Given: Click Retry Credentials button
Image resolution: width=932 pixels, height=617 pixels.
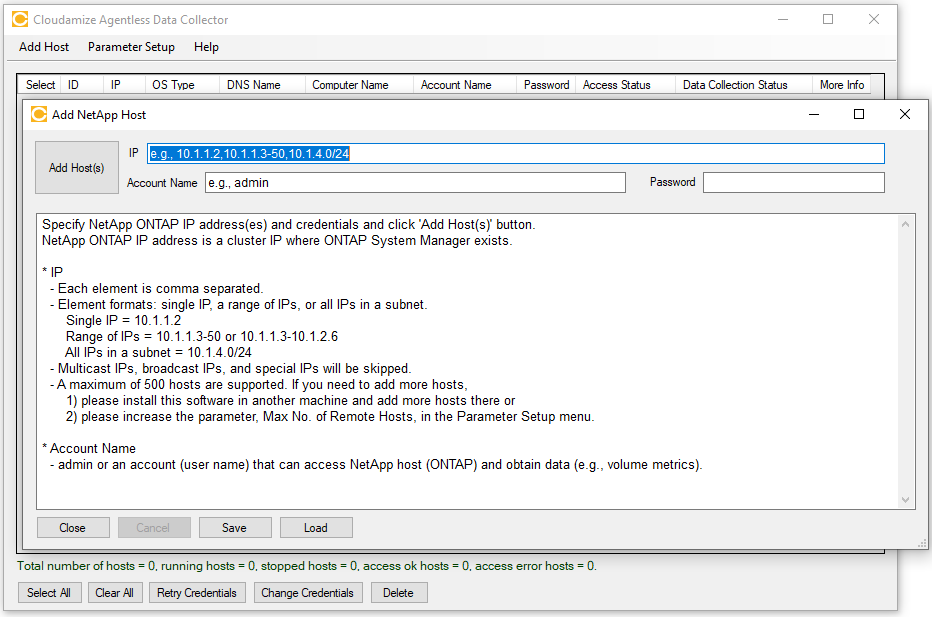Looking at the screenshot, I should (x=197, y=592).
